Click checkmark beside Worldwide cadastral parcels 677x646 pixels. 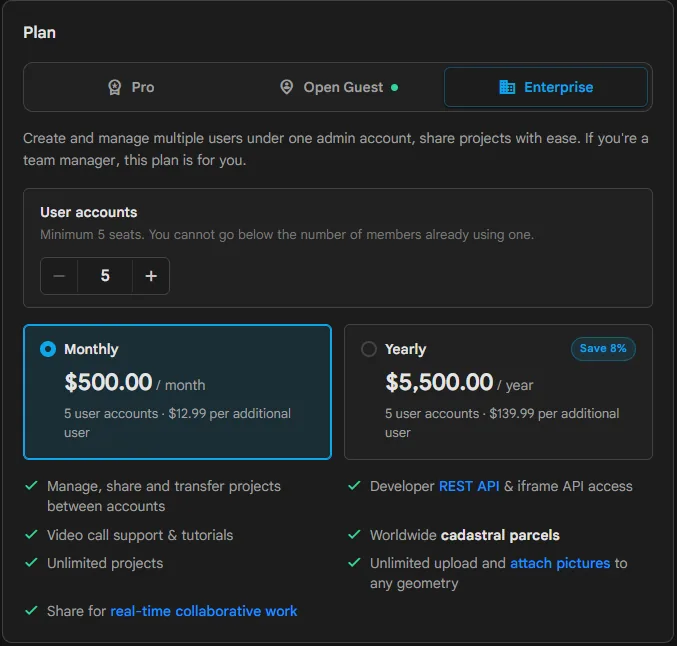pos(354,535)
